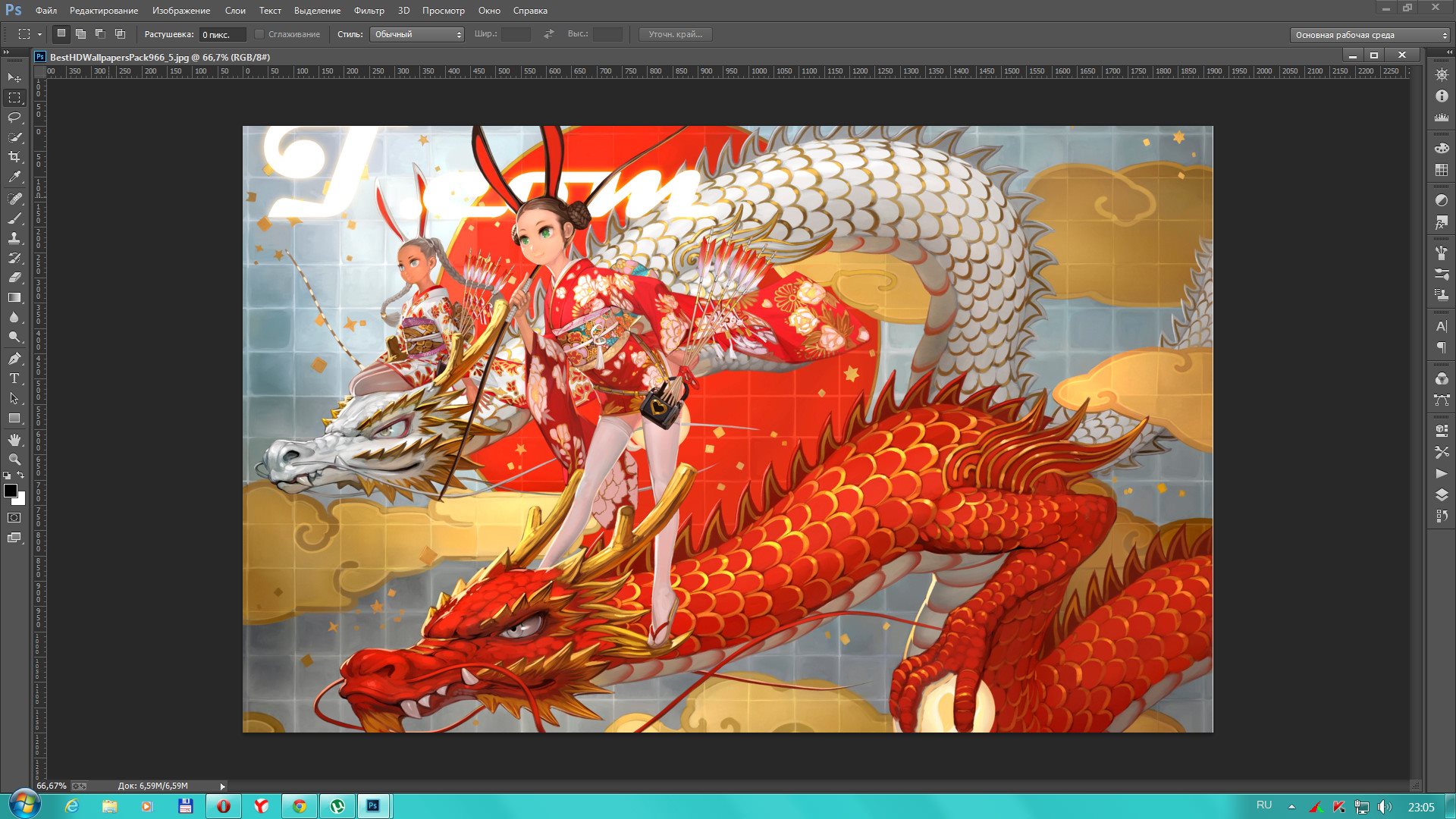Click the foreground color swatch
The image size is (1456, 819).
(x=11, y=491)
